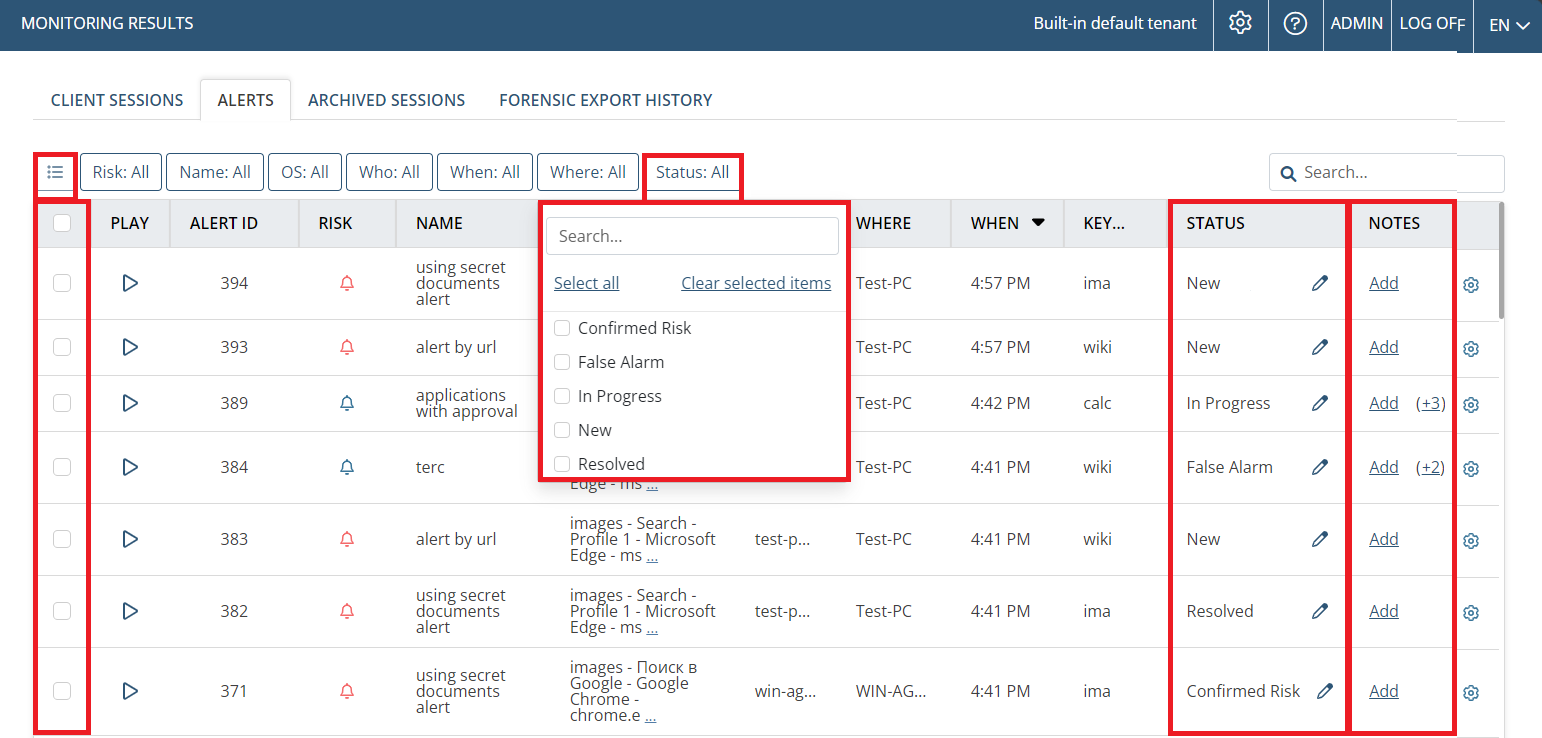Screen dimensions: 1542x738
Task: Open the Risk: All filter dropdown
Action: pos(121,172)
